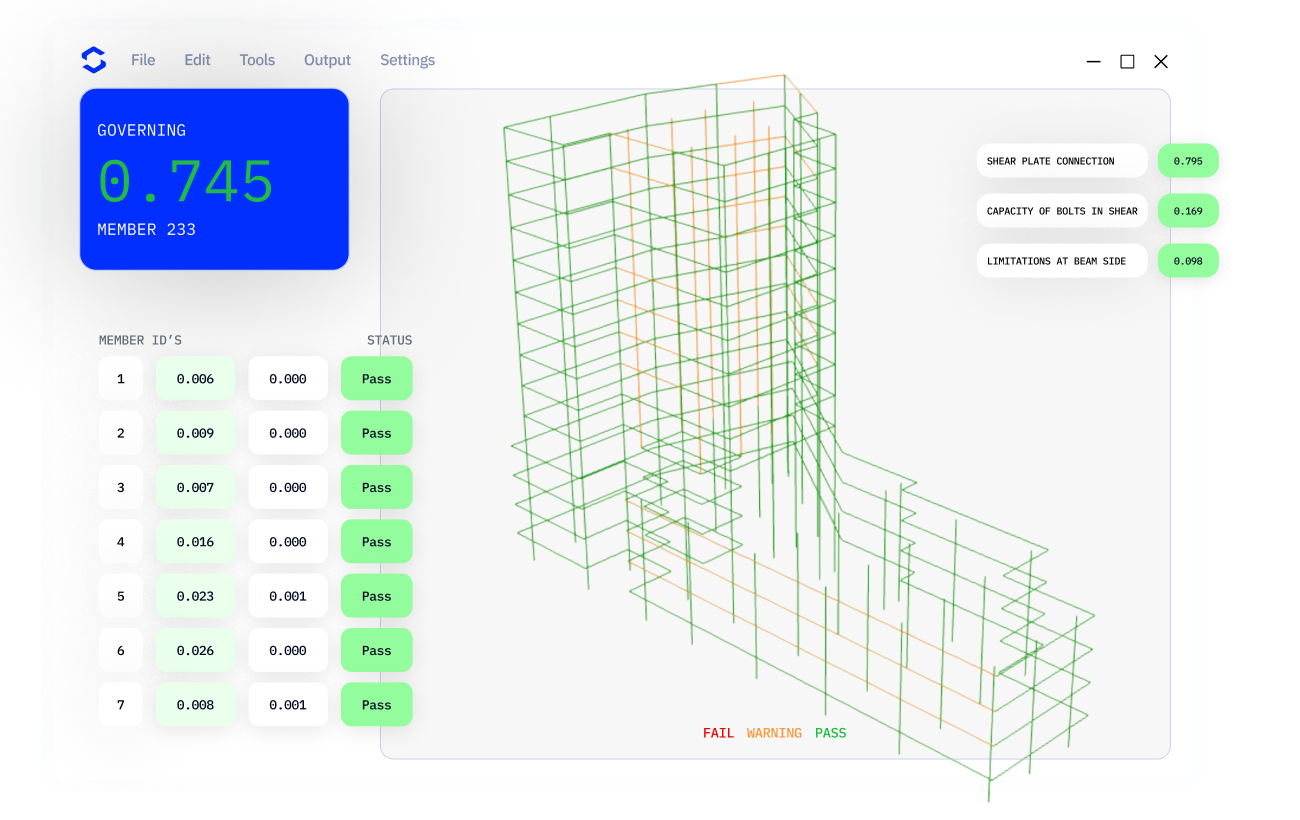1300x820 pixels.
Task: Close the window with X icon
Action: [1161, 62]
